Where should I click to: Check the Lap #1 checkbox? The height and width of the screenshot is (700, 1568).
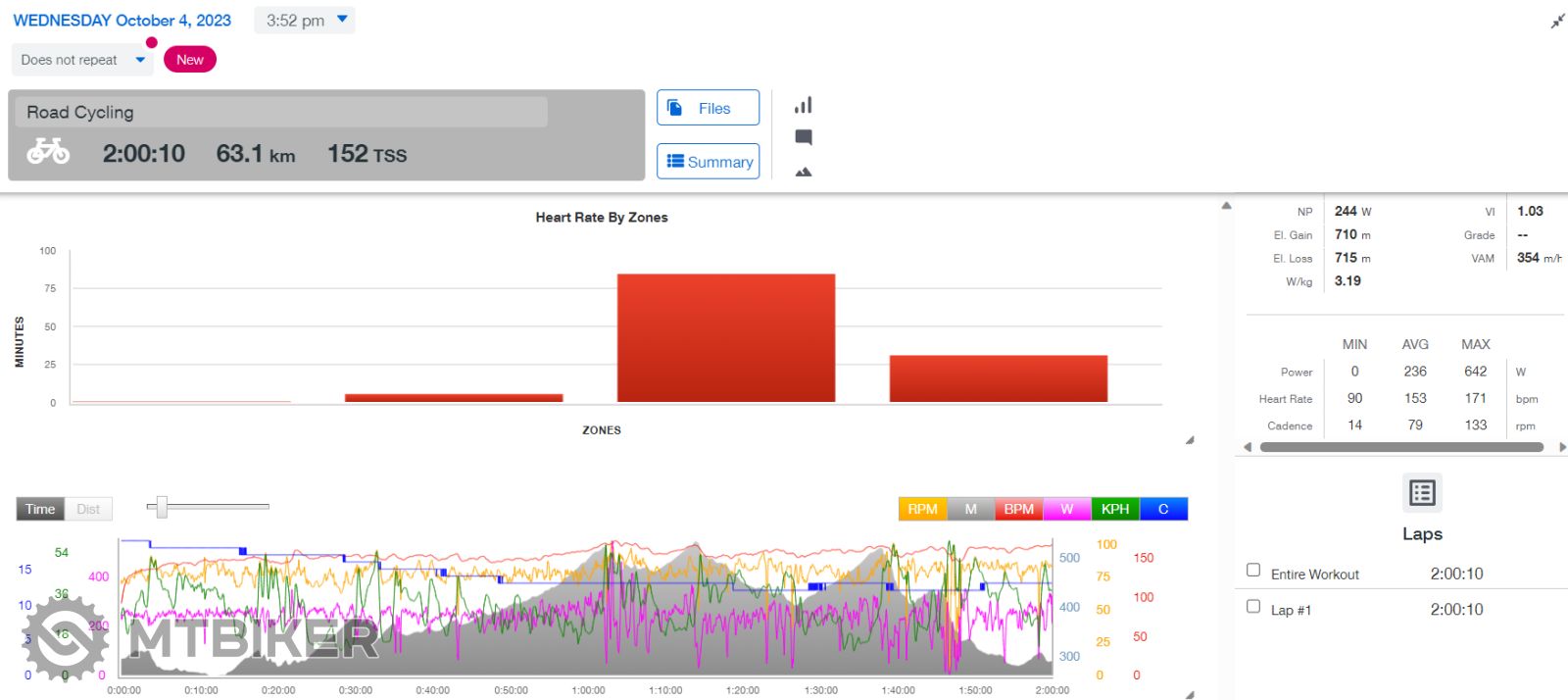[1253, 606]
